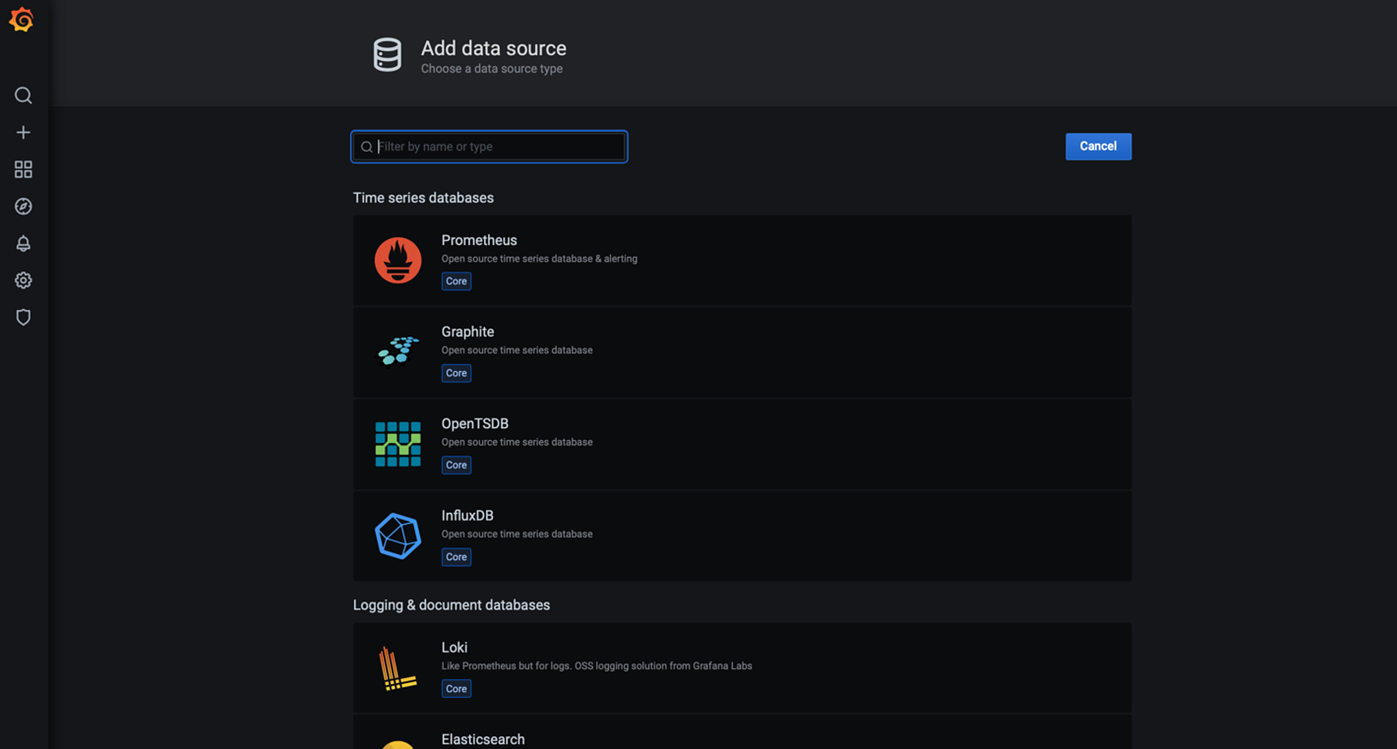
Task: Open the Server Admin shield icon
Action: [23, 317]
